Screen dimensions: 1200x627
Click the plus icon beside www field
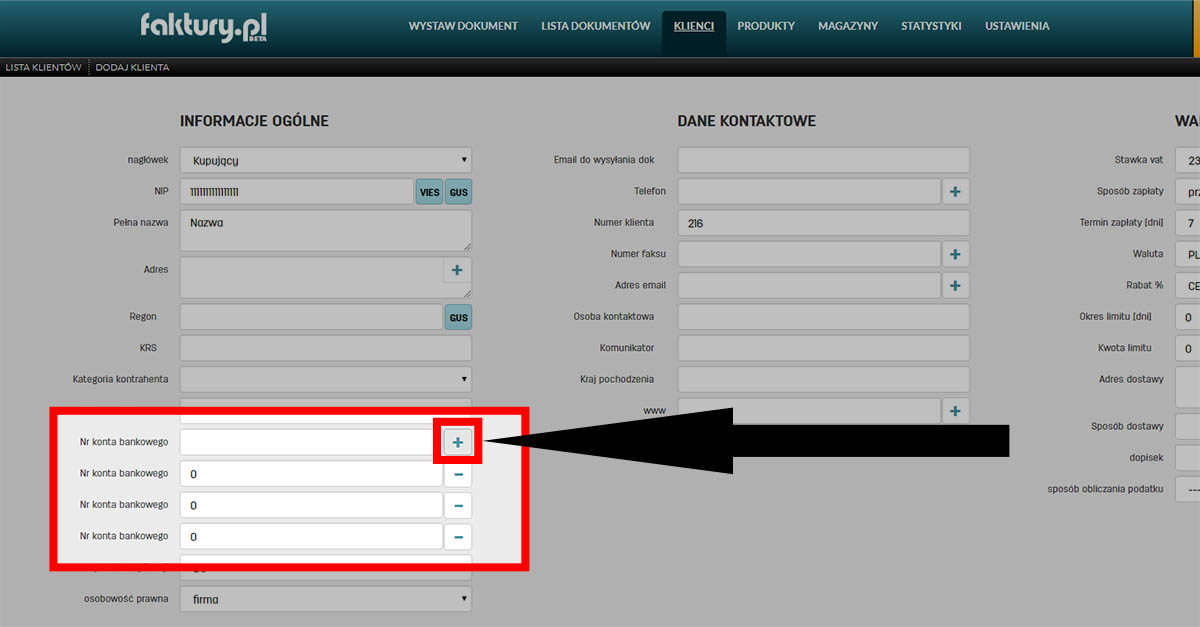955,411
